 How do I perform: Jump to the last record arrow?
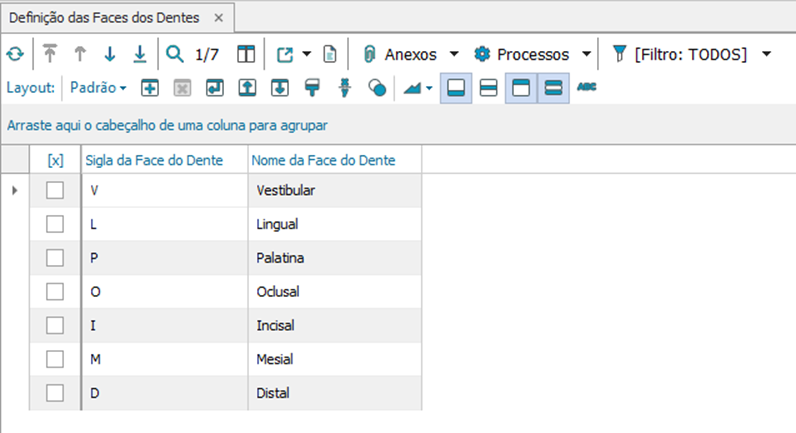140,54
